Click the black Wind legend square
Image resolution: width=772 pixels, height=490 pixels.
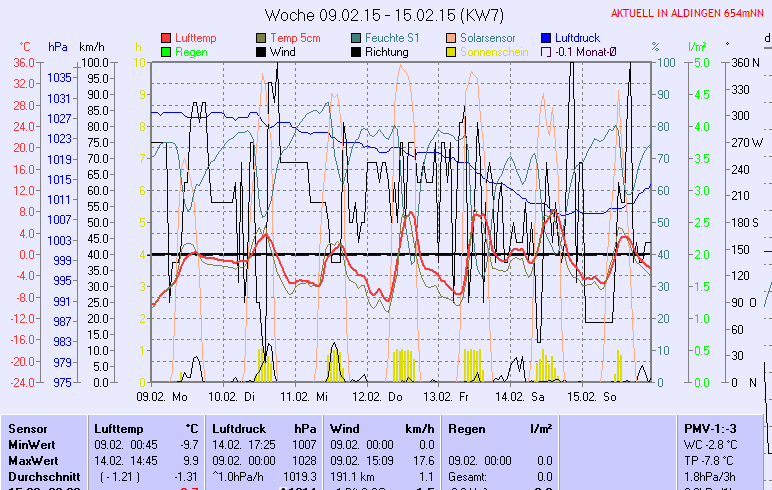tap(262, 52)
